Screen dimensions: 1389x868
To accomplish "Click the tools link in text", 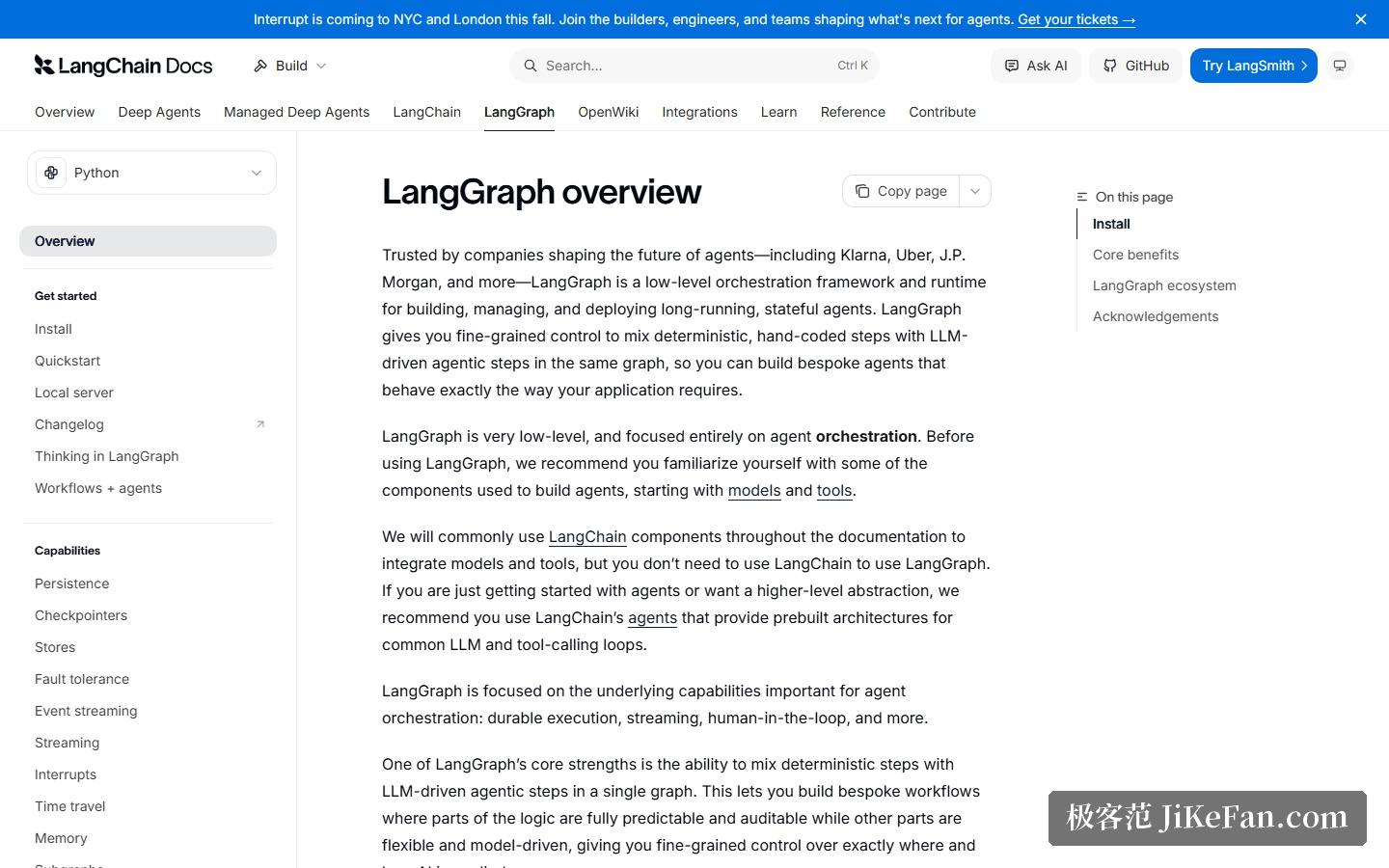I will (x=834, y=490).
